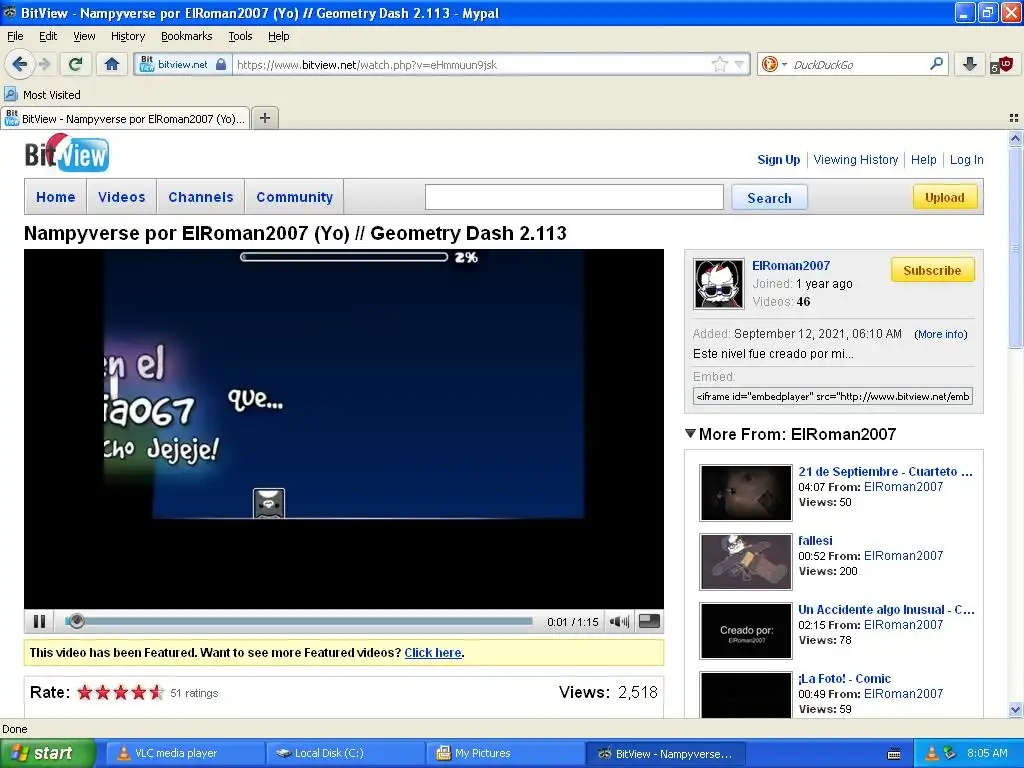Screen dimensions: 1024x768
Task: Click the BitView search input field
Action: tap(574, 197)
